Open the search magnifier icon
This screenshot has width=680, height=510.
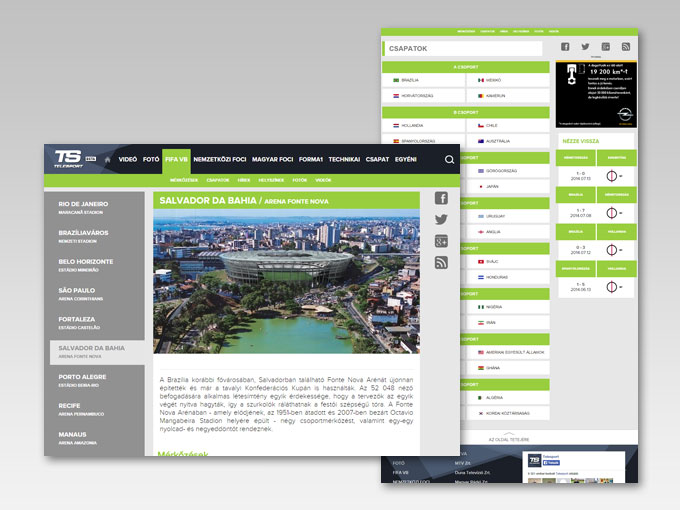click(x=449, y=160)
